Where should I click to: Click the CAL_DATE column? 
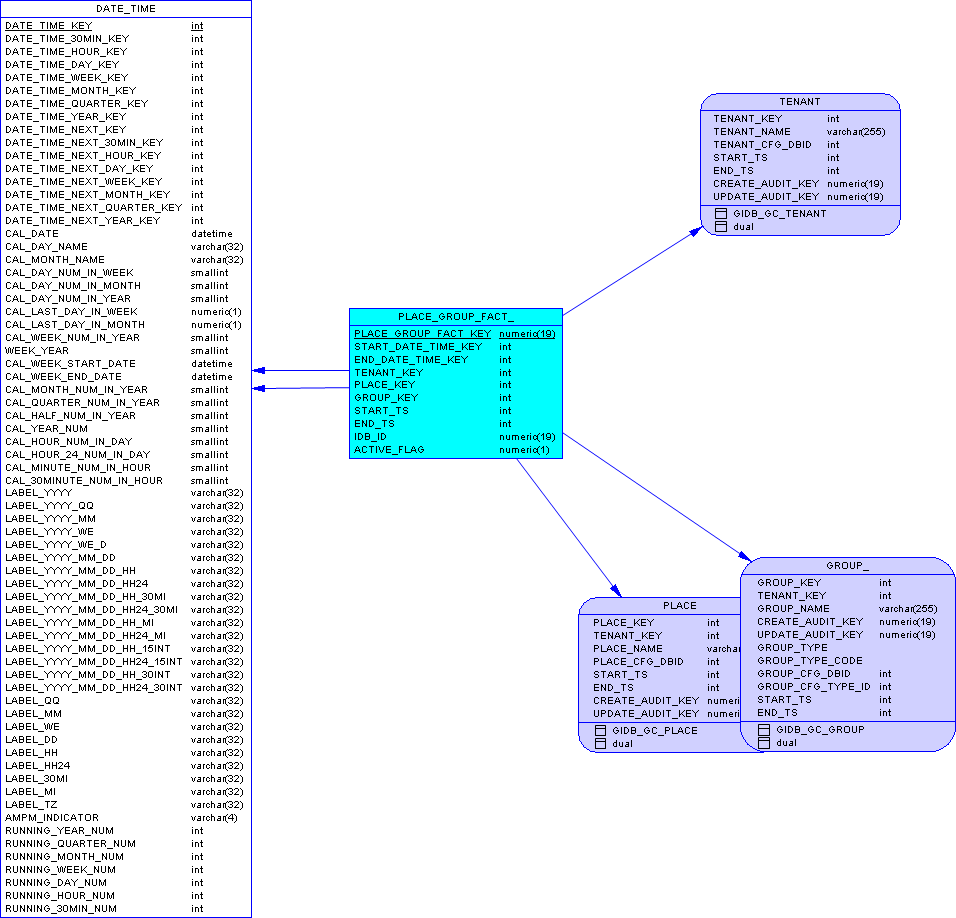pos(32,233)
